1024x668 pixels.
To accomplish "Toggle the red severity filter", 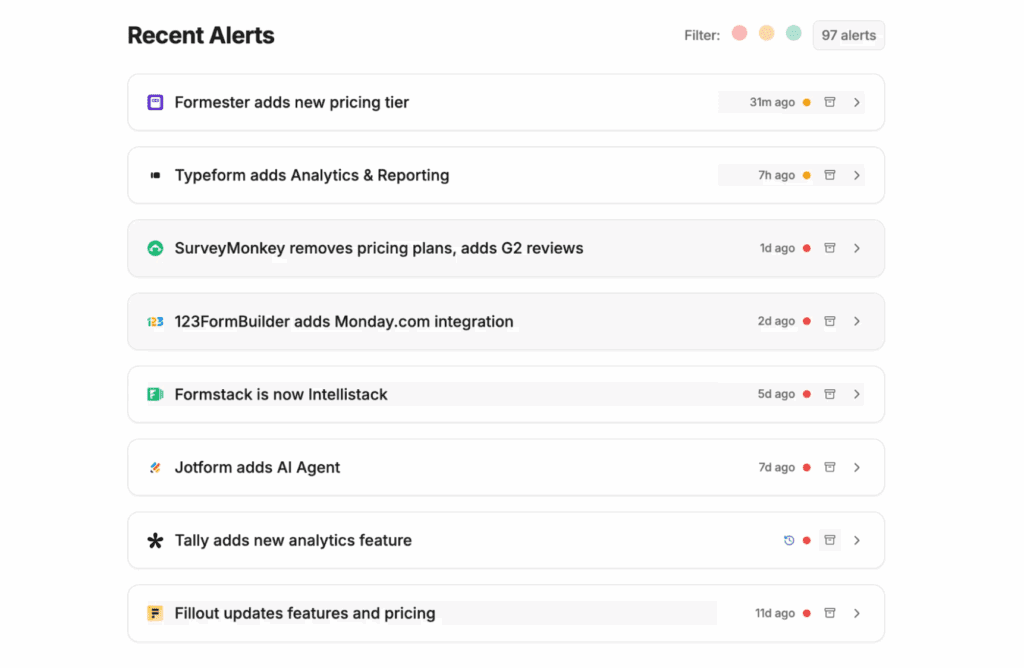I will coord(739,33).
